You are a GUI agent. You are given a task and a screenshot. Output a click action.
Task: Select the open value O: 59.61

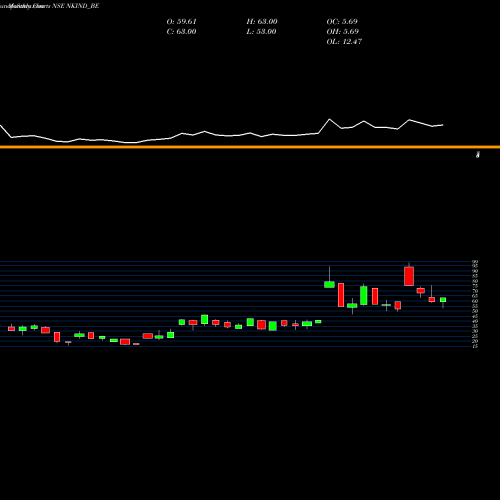click(x=181, y=22)
